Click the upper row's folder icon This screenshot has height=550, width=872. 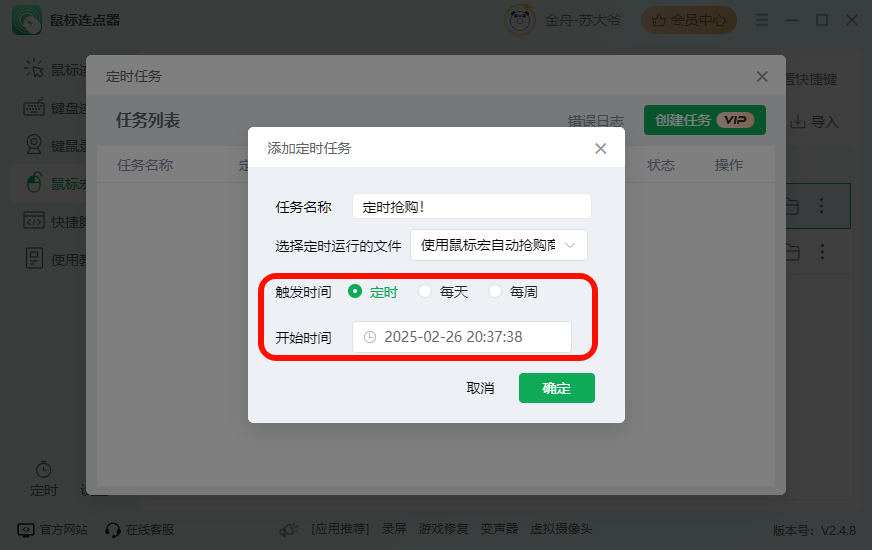click(x=792, y=206)
